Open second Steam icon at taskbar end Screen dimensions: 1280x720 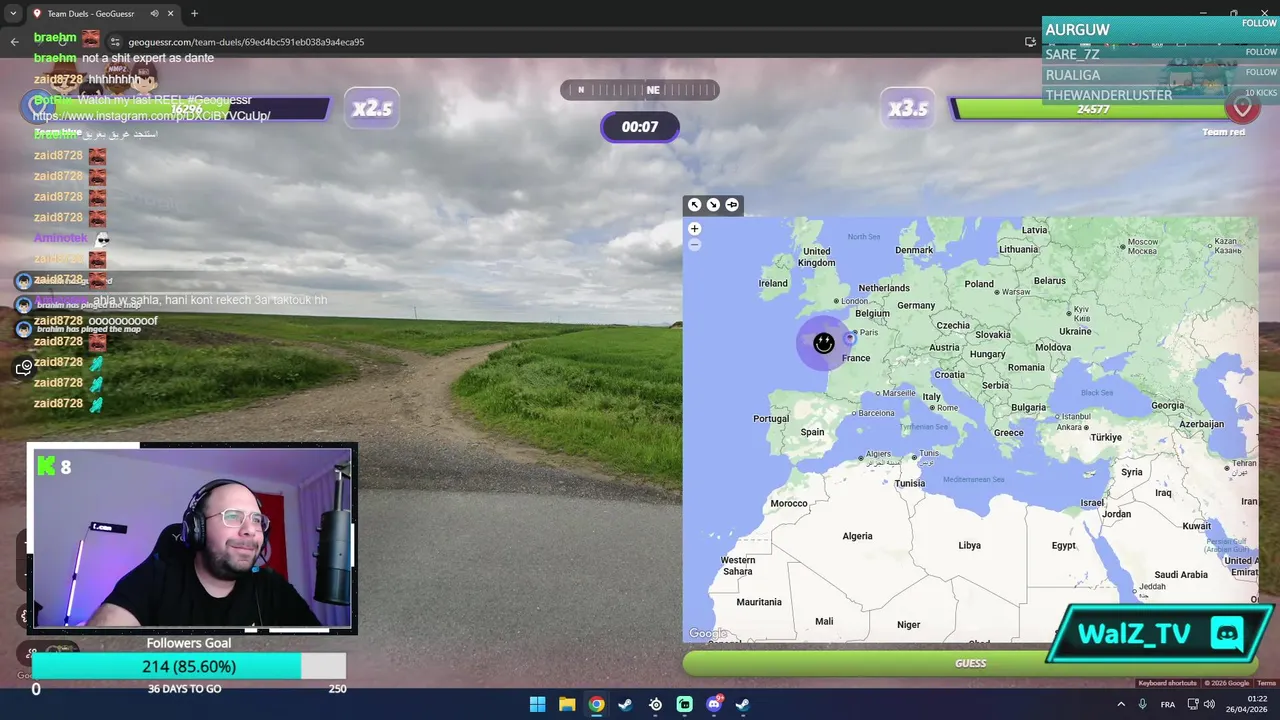click(743, 704)
